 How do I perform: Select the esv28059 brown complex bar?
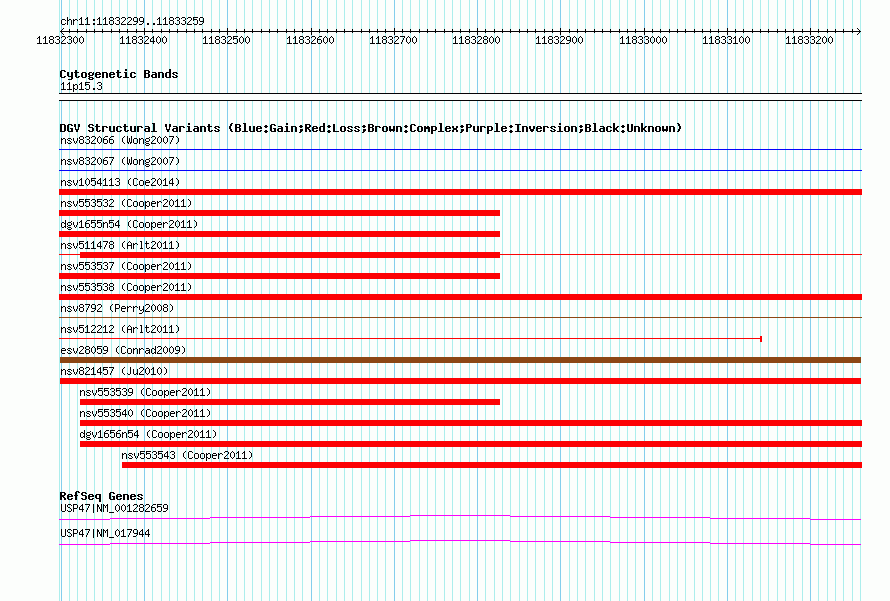pos(460,360)
